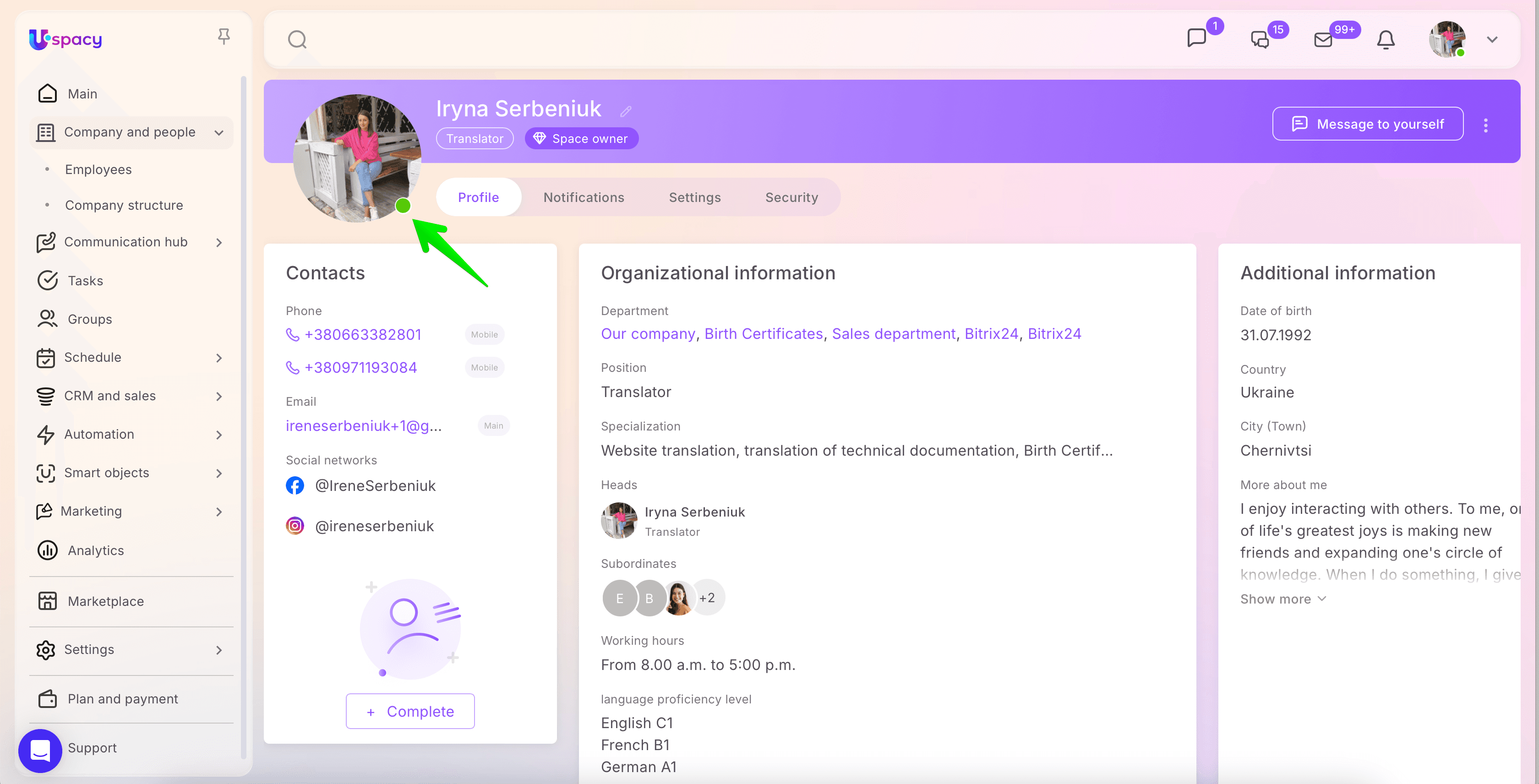Screen dimensions: 1539x784
Task: Open the Sales department link
Action: pyautogui.click(x=893, y=334)
